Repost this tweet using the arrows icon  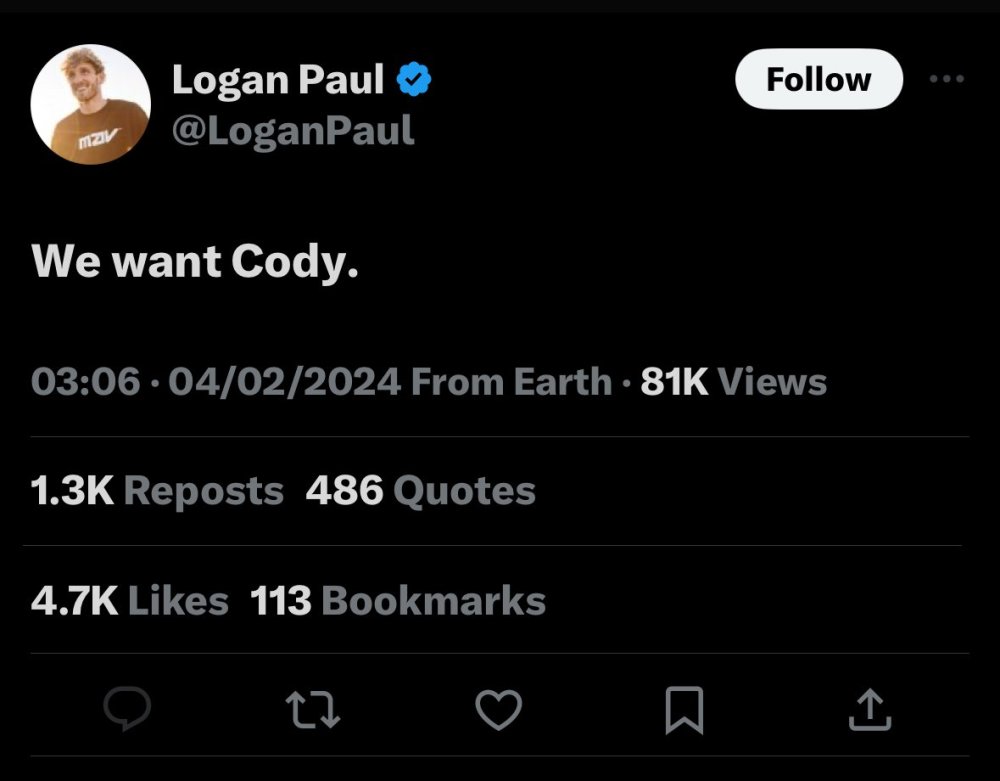(x=312, y=710)
